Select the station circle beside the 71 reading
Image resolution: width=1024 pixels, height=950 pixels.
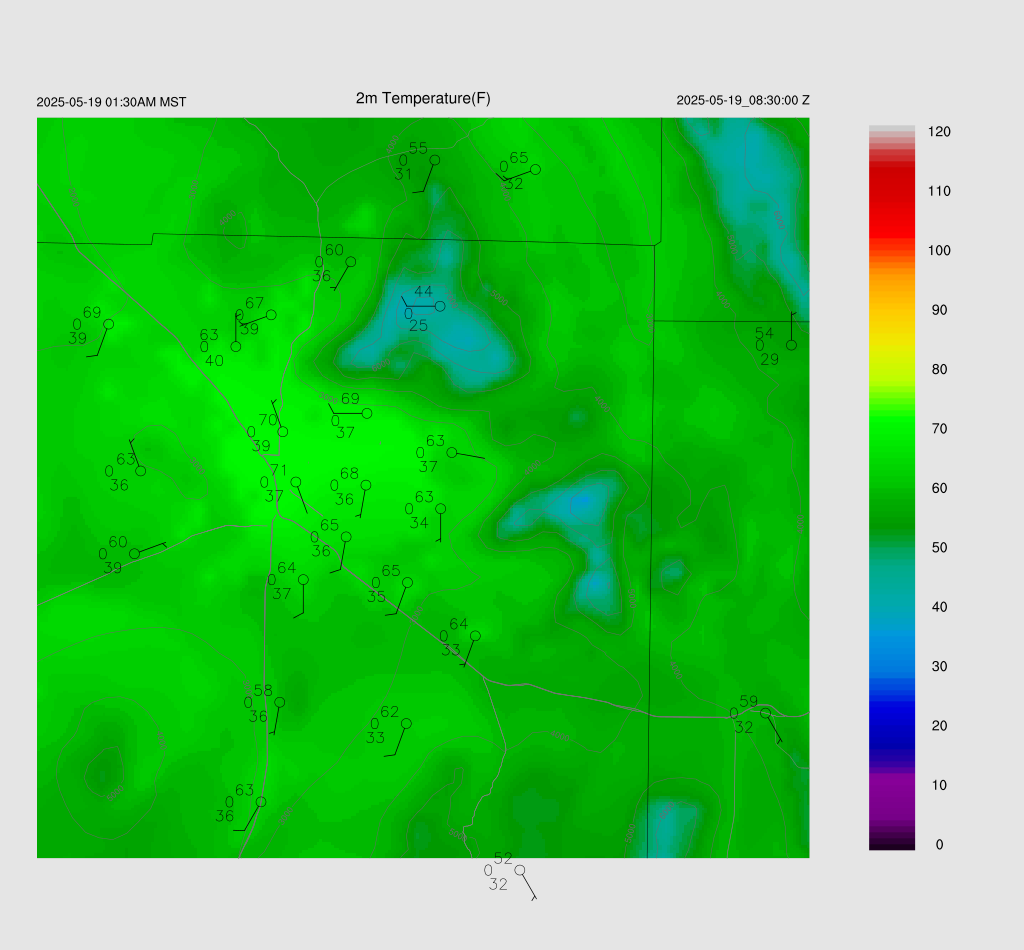296,482
